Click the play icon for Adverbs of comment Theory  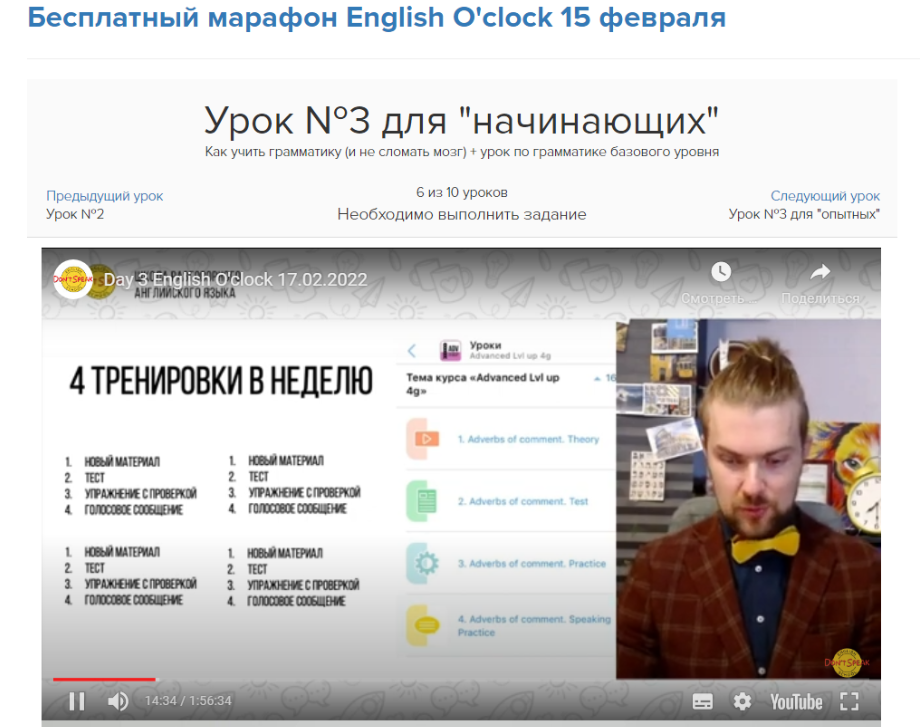pyautogui.click(x=427, y=438)
